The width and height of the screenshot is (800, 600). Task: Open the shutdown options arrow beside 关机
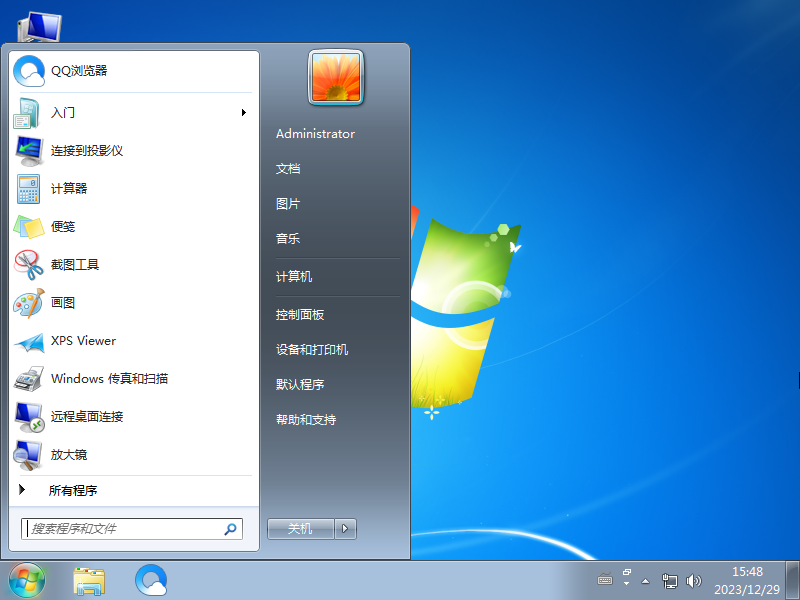[x=345, y=528]
